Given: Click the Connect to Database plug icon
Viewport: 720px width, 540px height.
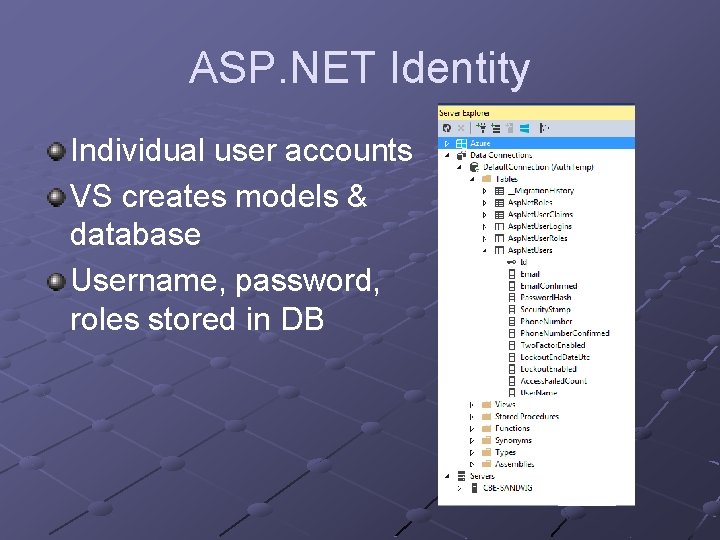Looking at the screenshot, I should pos(481,128).
